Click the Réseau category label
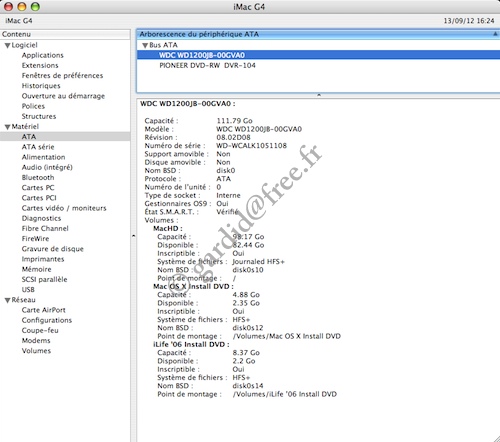The image size is (500, 442). point(23,300)
